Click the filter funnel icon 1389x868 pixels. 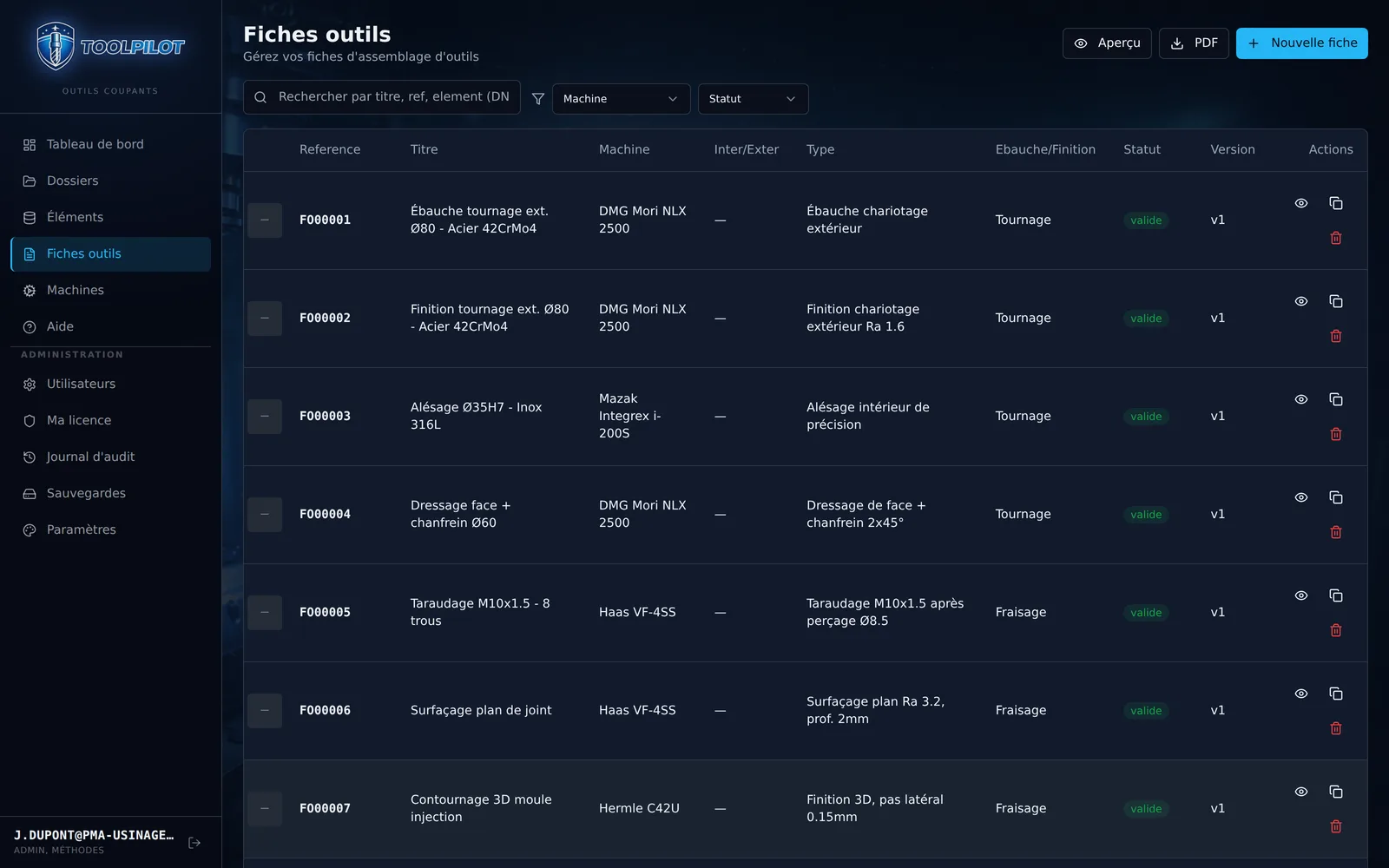(x=538, y=99)
